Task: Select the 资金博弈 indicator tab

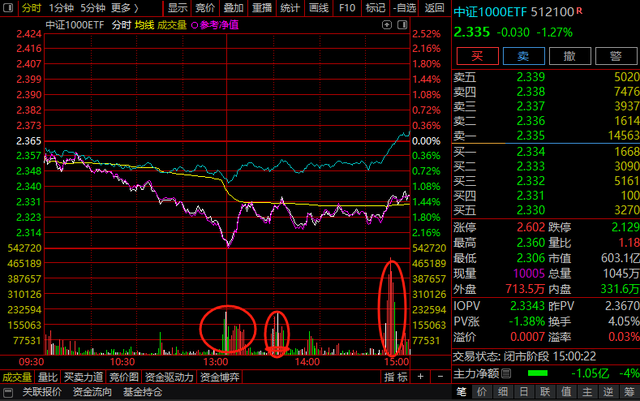Action: [220, 377]
